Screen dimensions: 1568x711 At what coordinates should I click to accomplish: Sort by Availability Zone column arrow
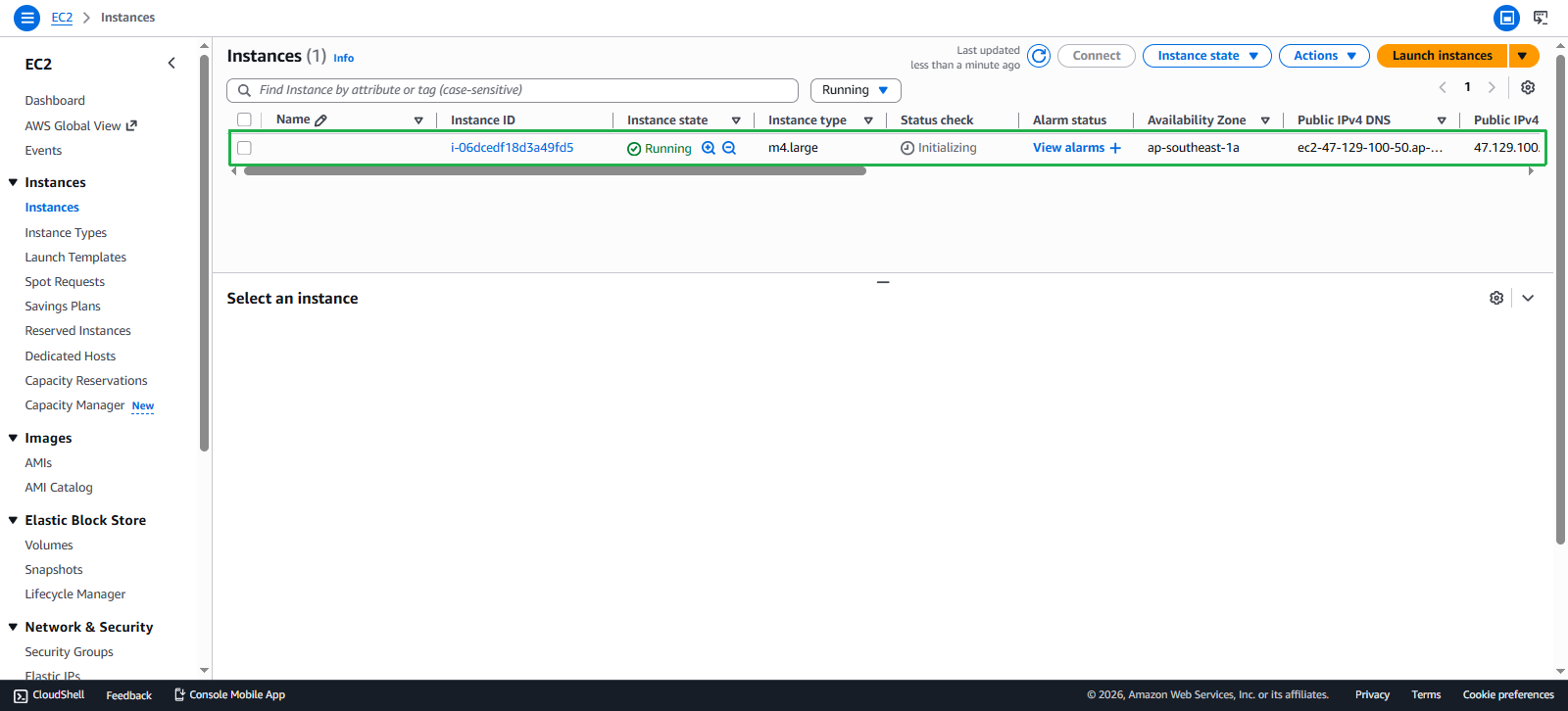point(1265,120)
